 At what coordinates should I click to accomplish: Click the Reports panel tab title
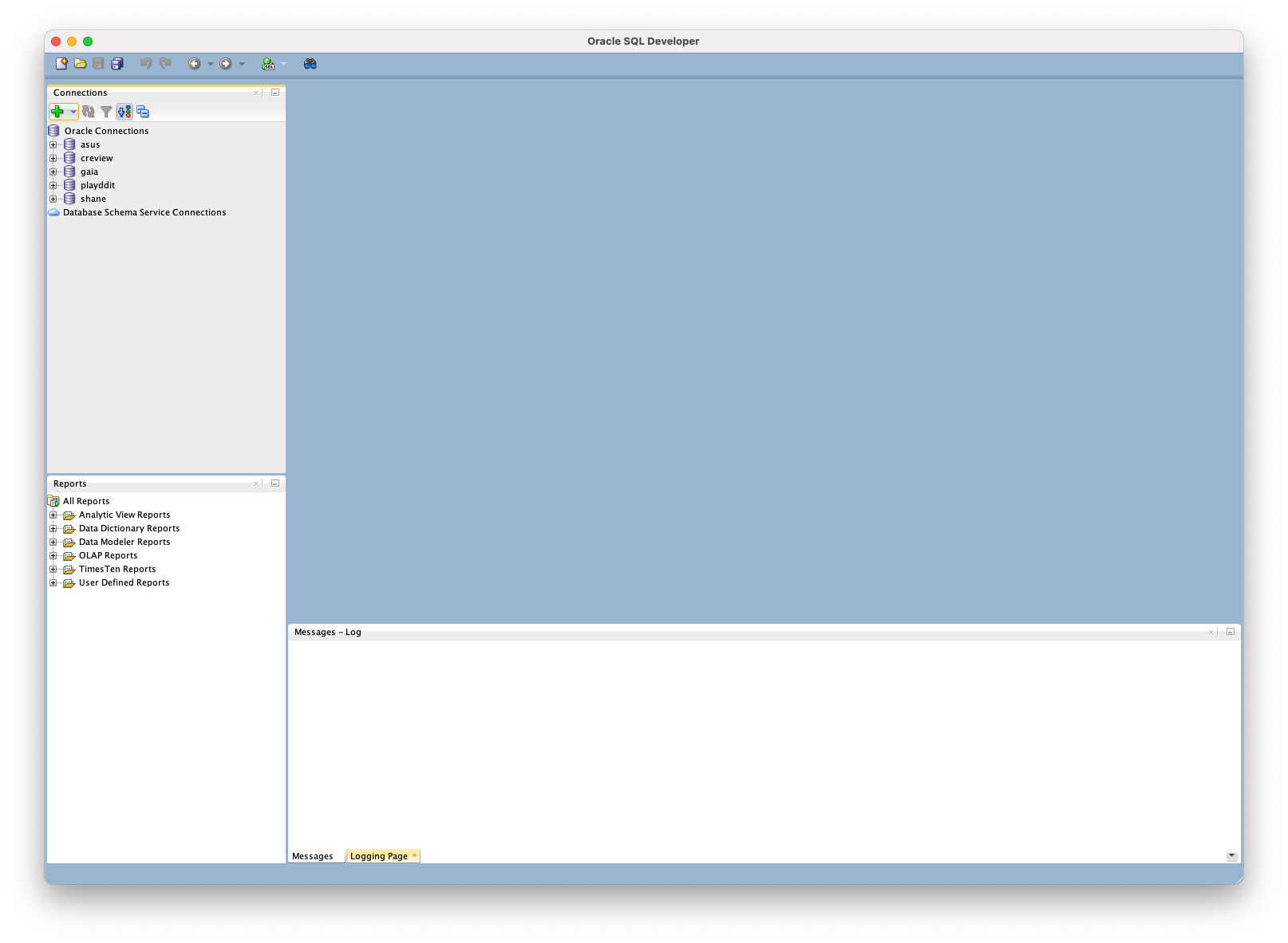tap(69, 483)
